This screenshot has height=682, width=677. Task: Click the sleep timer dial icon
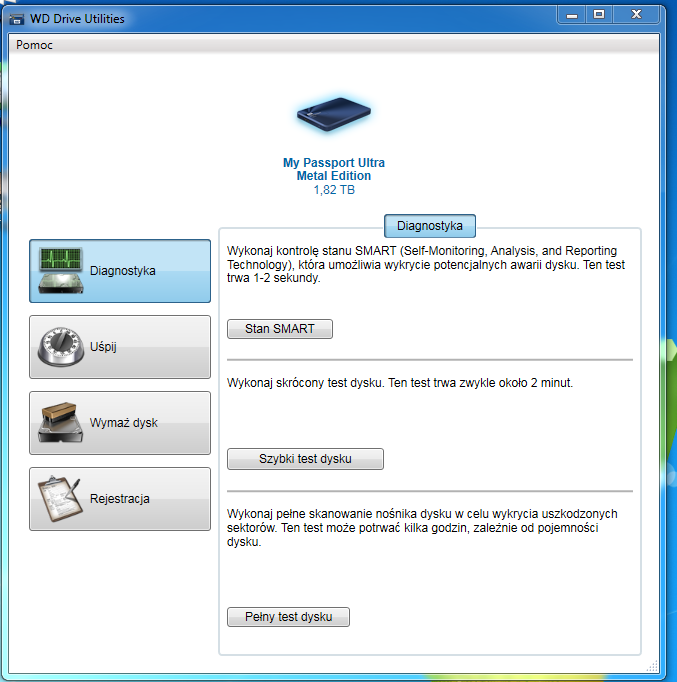pos(60,347)
